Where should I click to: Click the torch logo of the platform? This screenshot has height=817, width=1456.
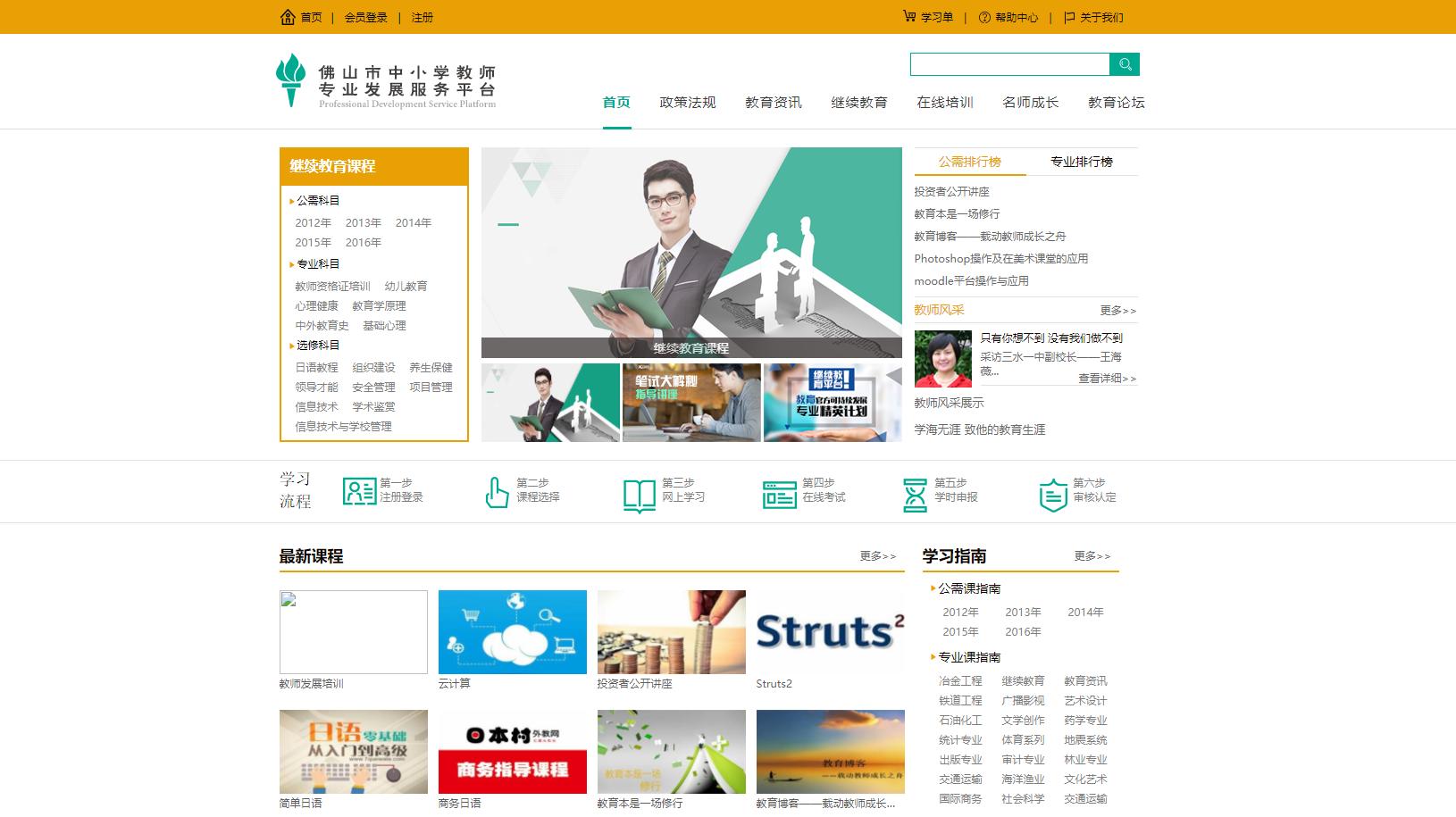tap(290, 80)
